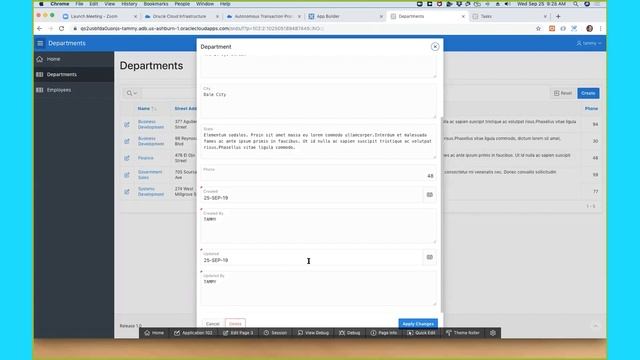The width and height of the screenshot is (640, 360).
Task: Click Home icon in sidebar
Action: tap(40, 59)
